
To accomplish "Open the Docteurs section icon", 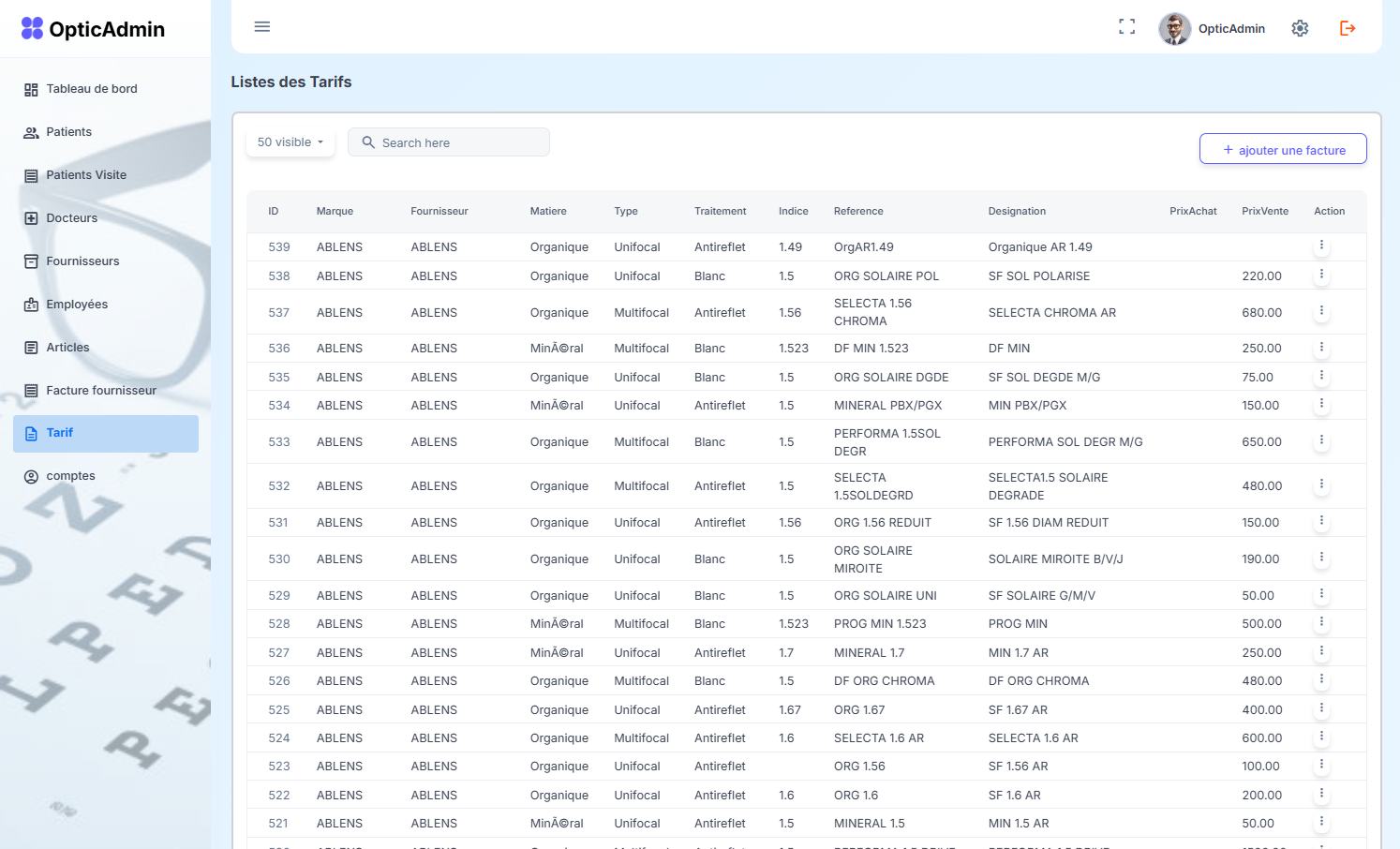I will (29, 217).
